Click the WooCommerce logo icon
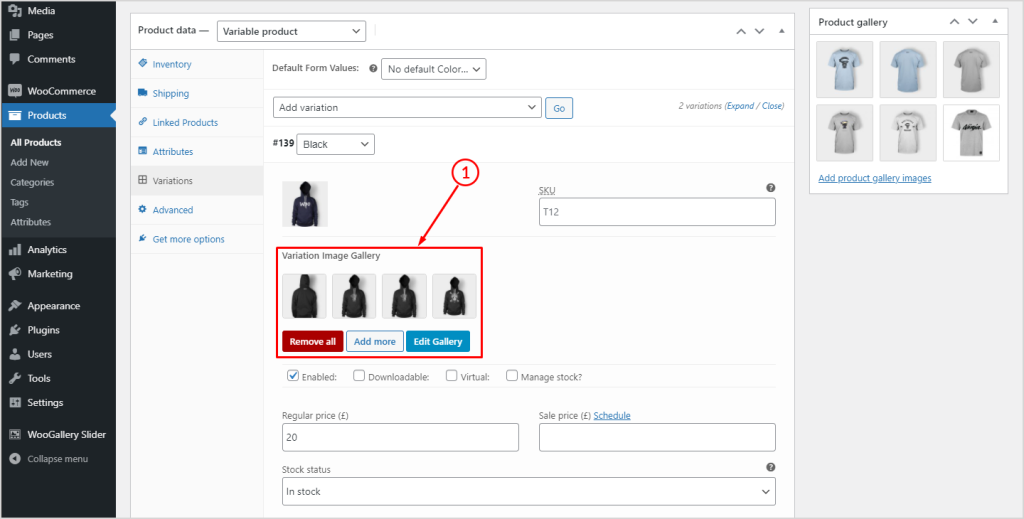Screen dimensions: 1024x519 pos(15,91)
